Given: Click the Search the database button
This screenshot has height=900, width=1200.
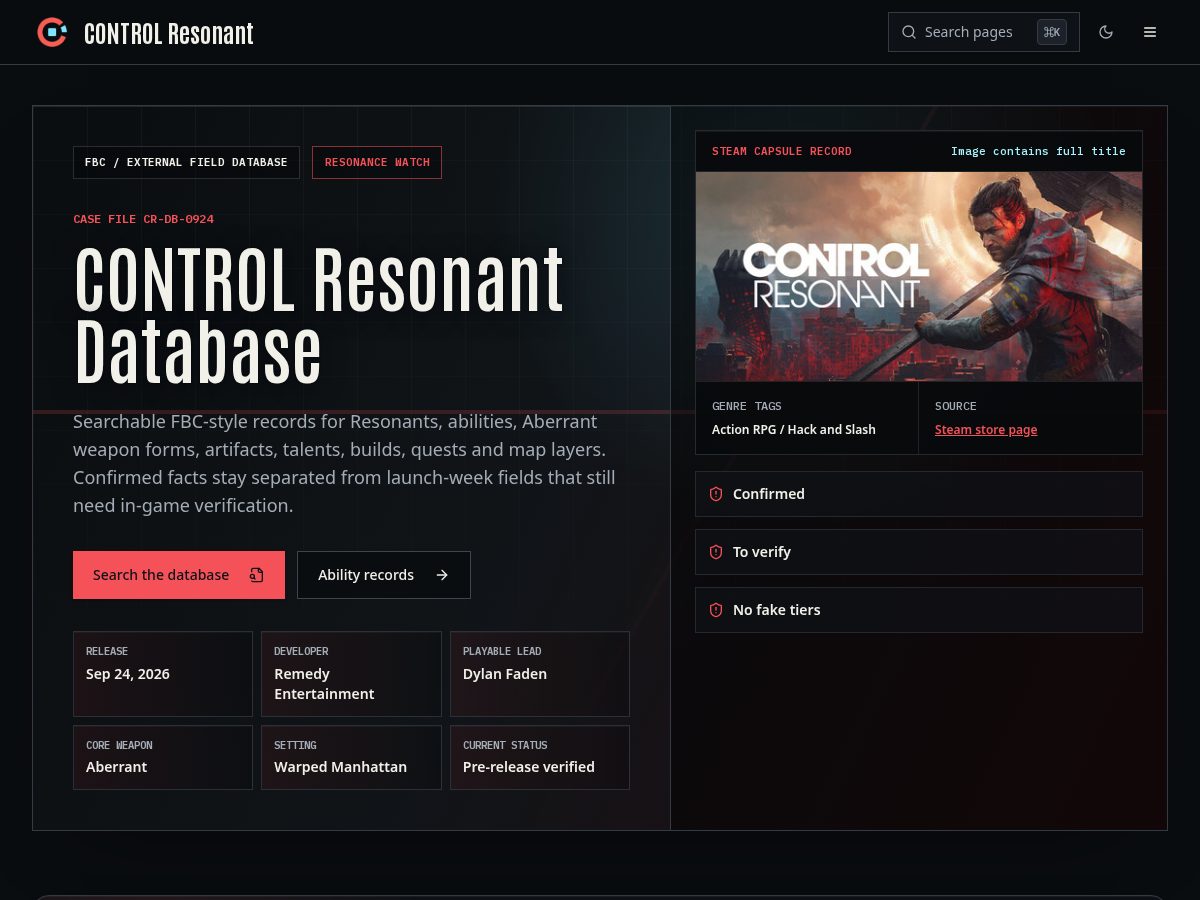Looking at the screenshot, I should pos(179,575).
